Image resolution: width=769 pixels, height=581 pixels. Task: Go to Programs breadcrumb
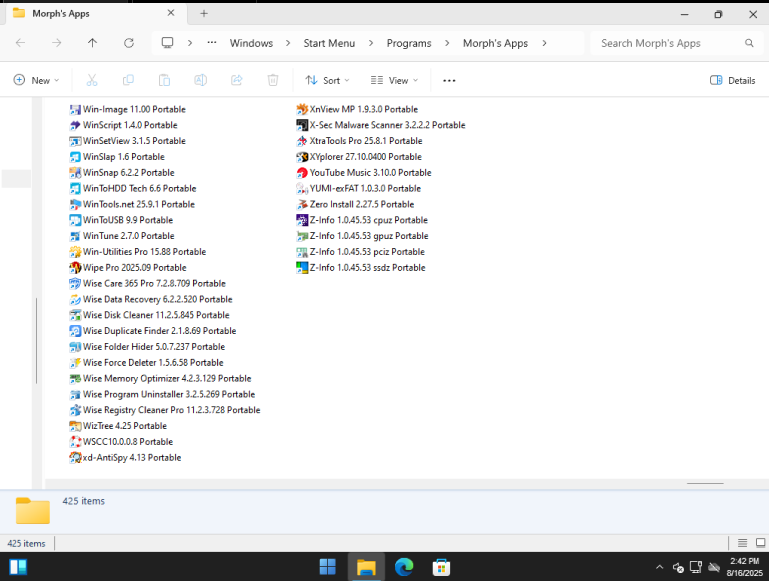click(x=409, y=43)
